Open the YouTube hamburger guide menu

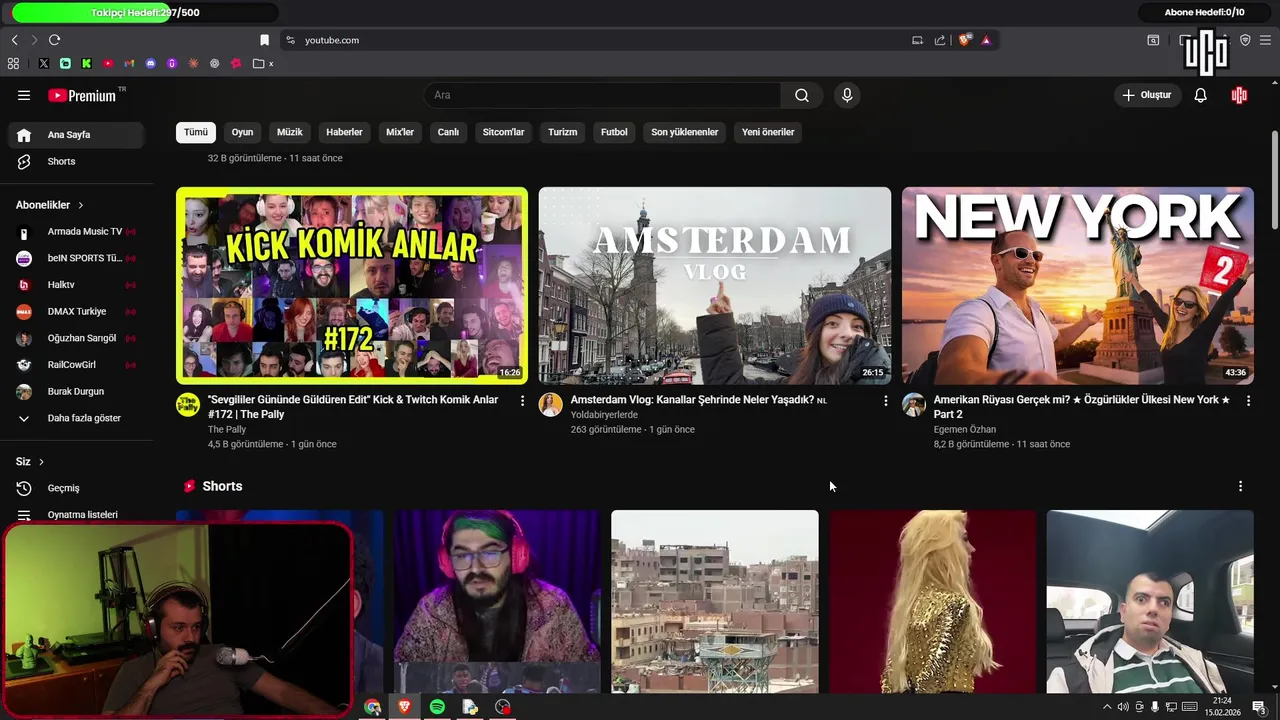tap(24, 95)
